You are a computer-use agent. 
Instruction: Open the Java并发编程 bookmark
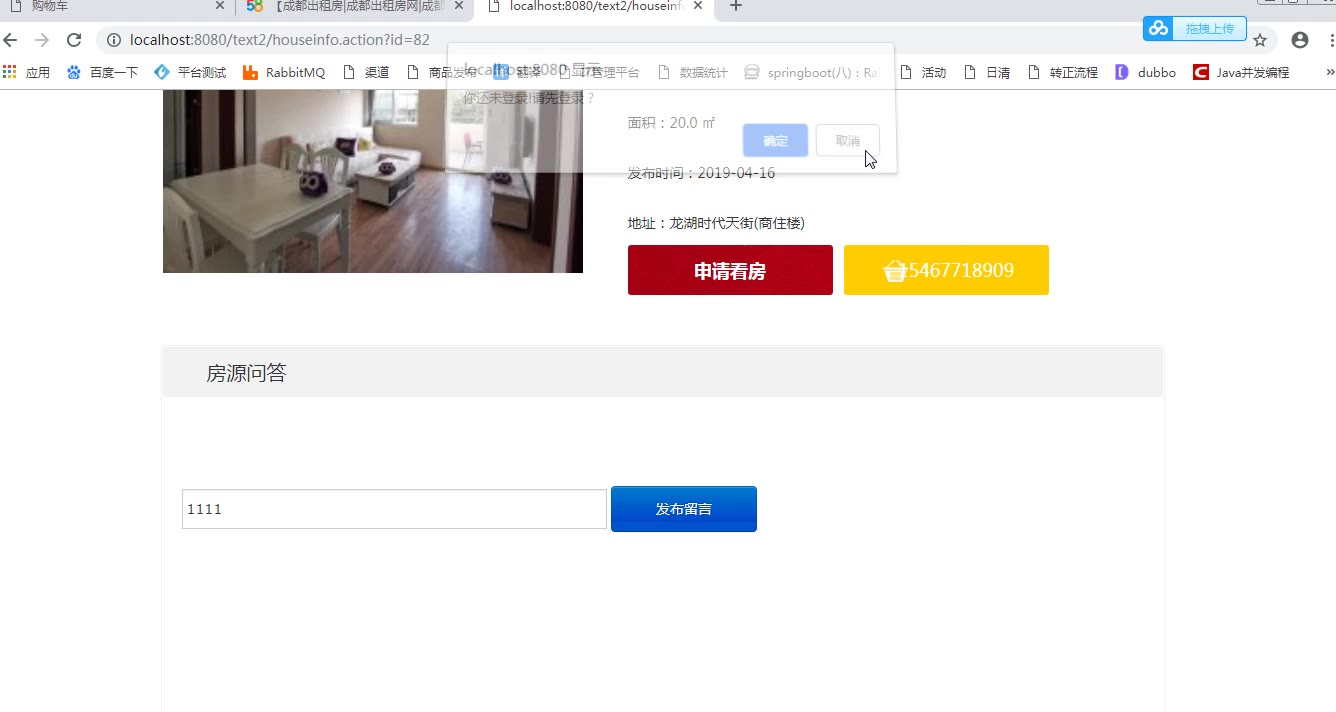point(1242,72)
